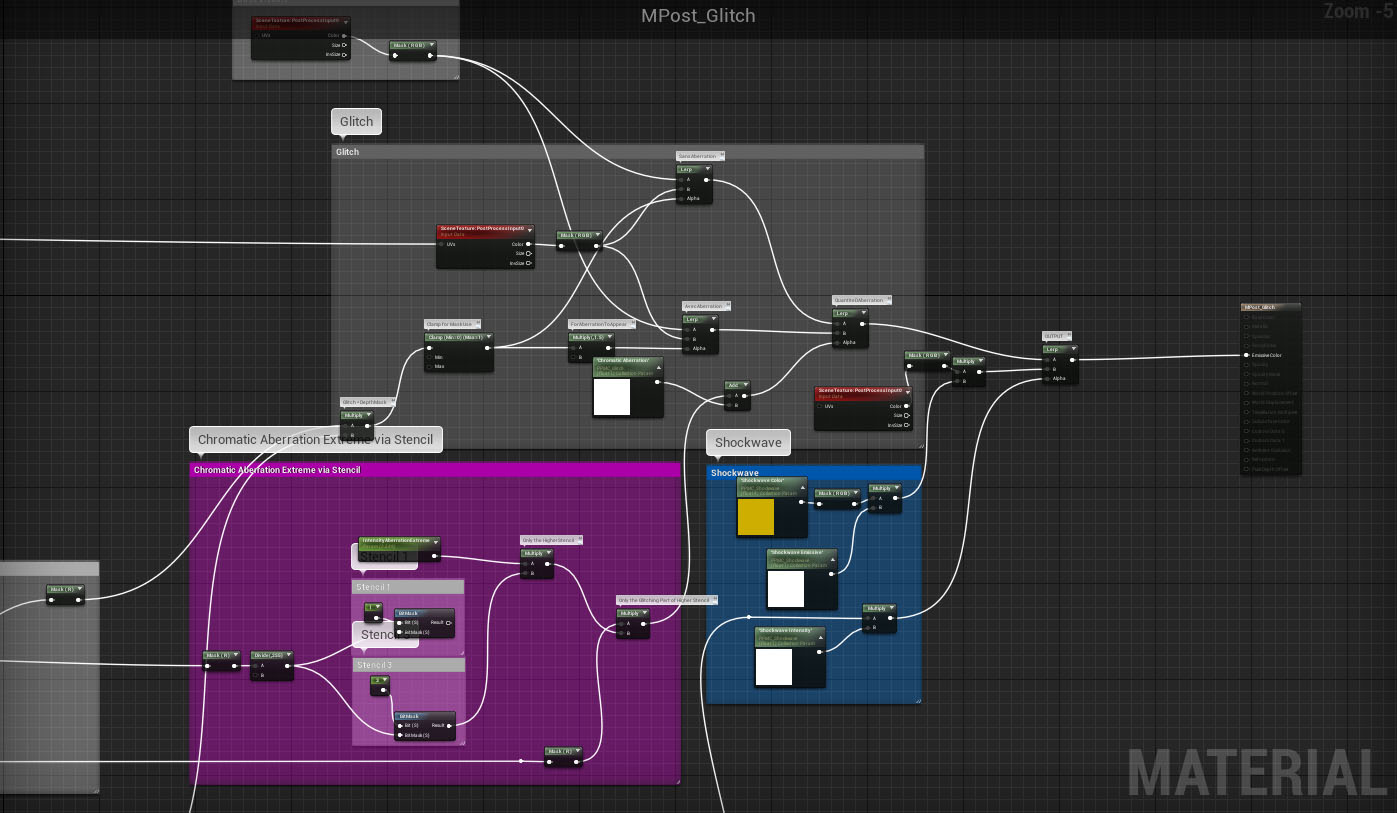
Task: Click the white Shockwave Intensity preview
Action: point(773,667)
